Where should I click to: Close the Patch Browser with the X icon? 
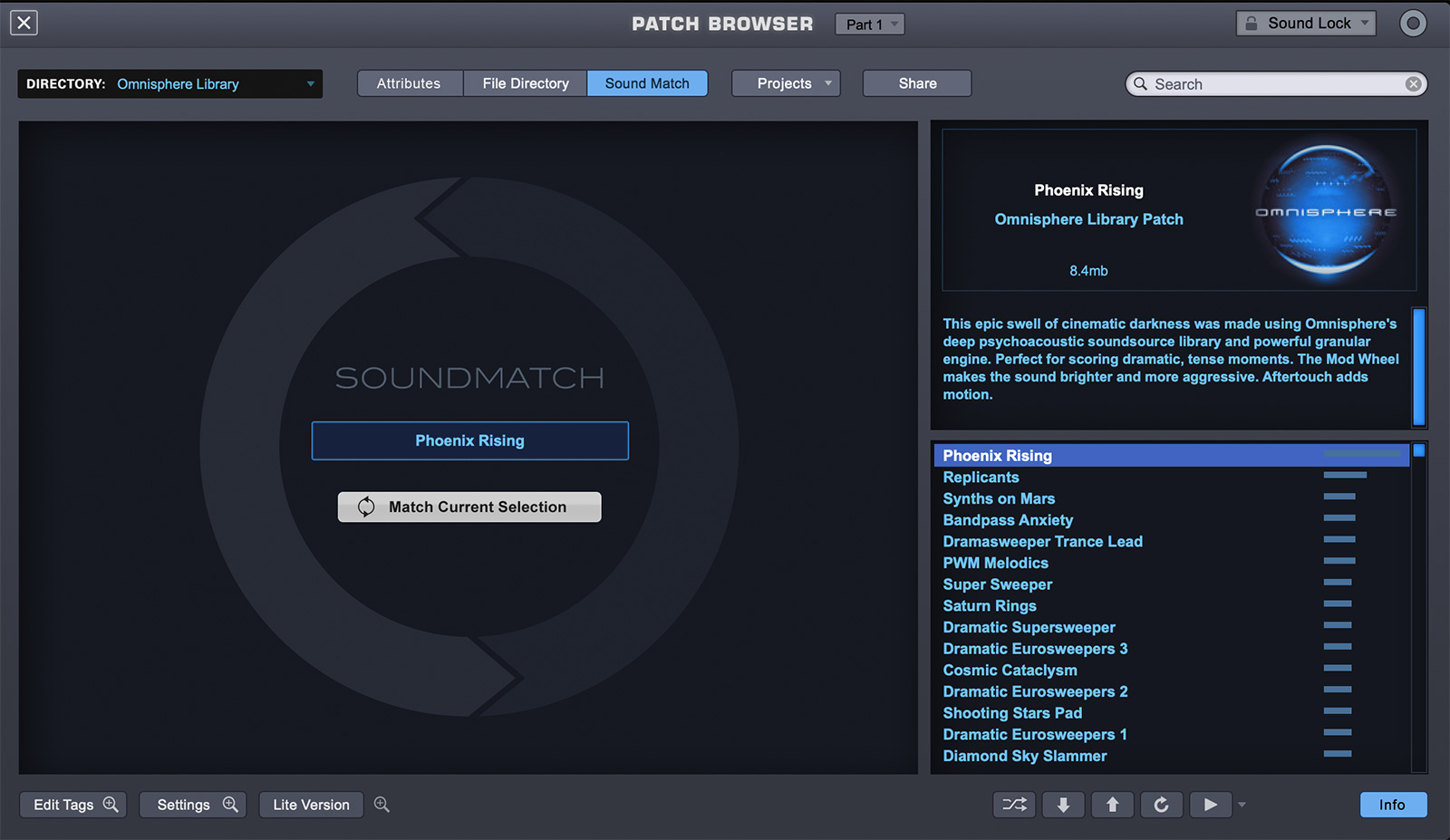coord(24,23)
